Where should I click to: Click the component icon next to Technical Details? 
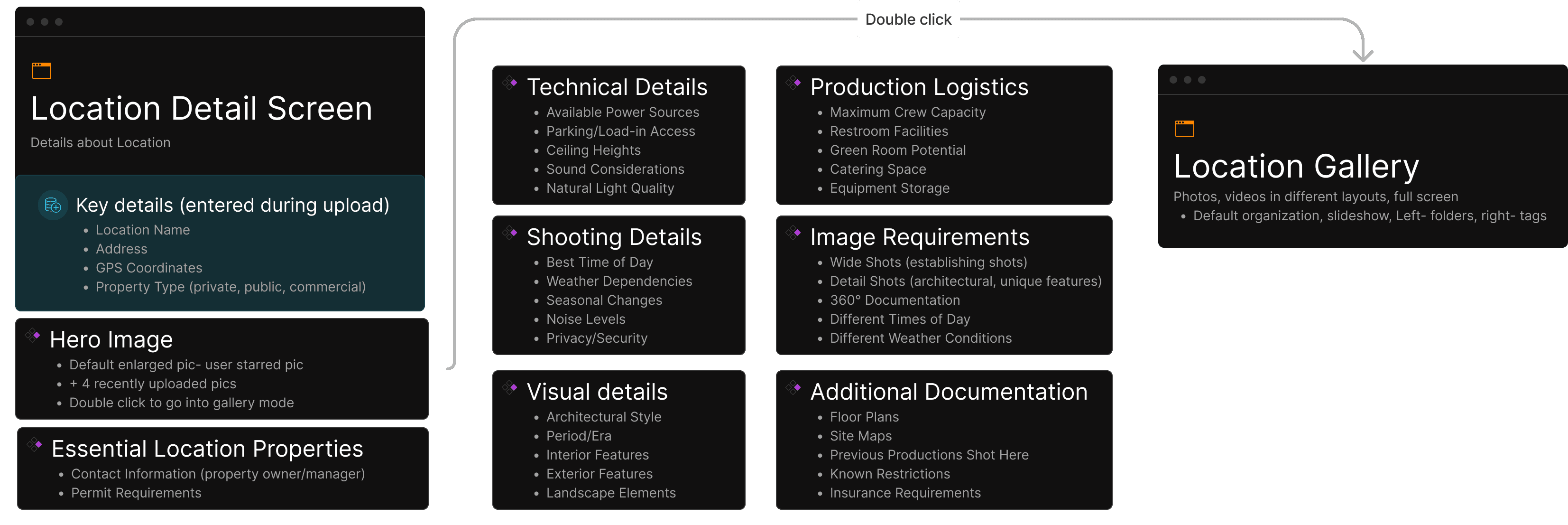509,82
